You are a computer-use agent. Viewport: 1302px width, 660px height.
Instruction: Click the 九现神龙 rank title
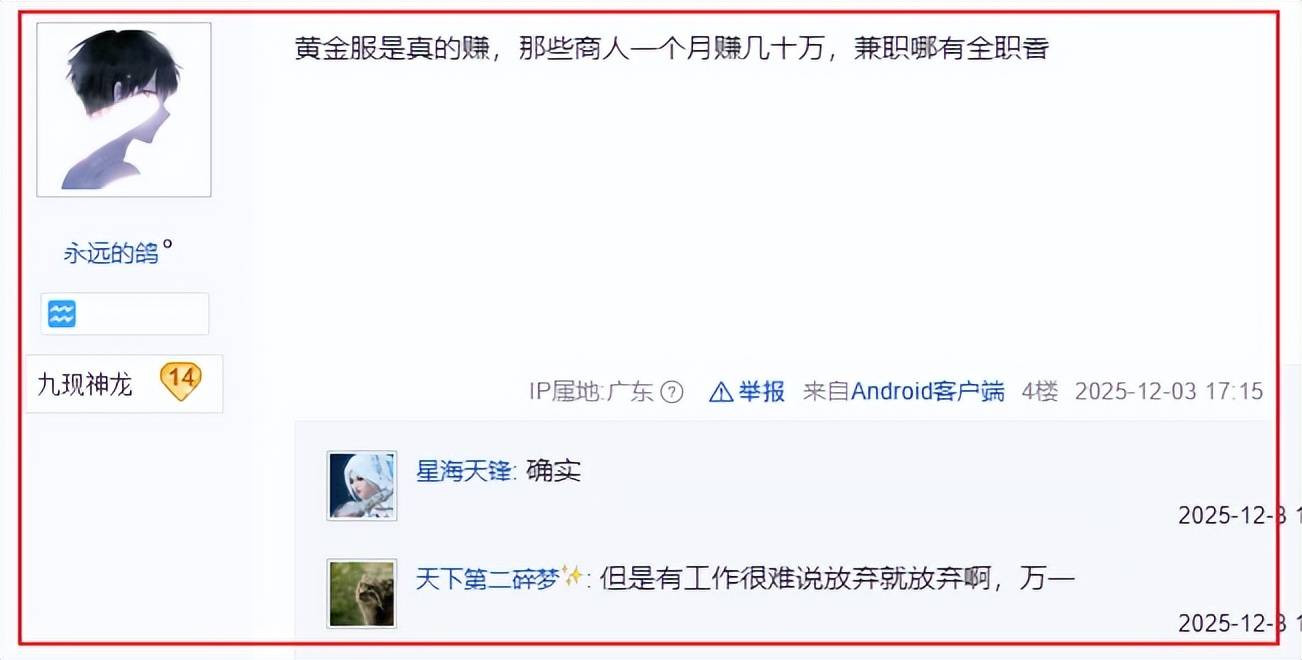(85, 384)
